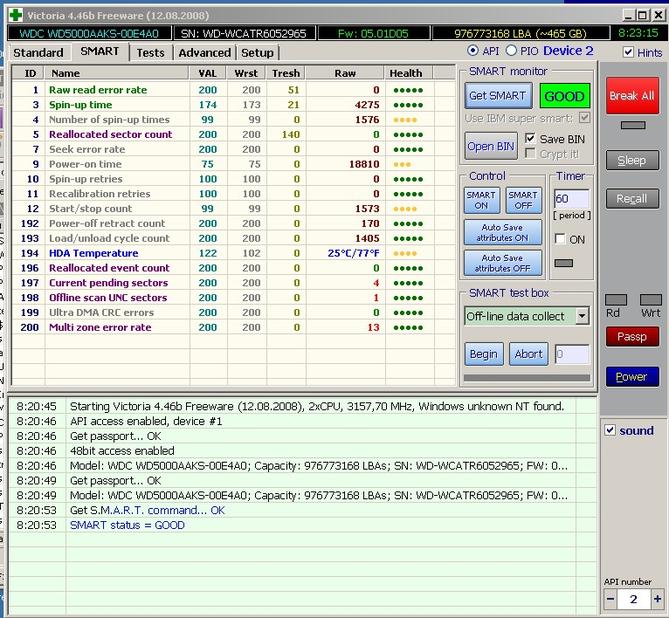Toggle the sound checkbox
669x618 pixels.
pyautogui.click(x=610, y=430)
